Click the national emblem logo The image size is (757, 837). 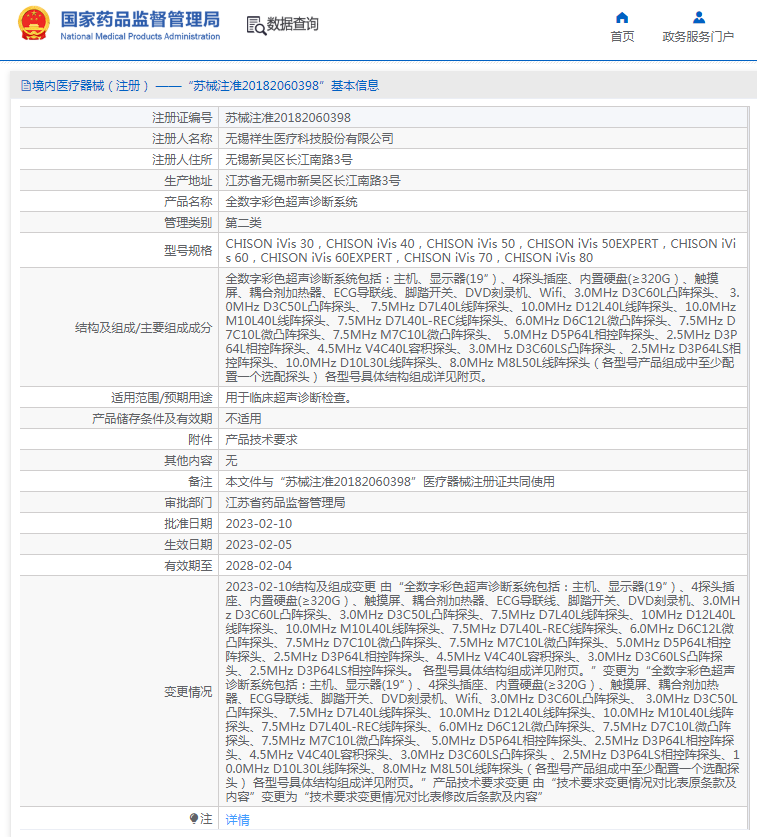pos(33,24)
